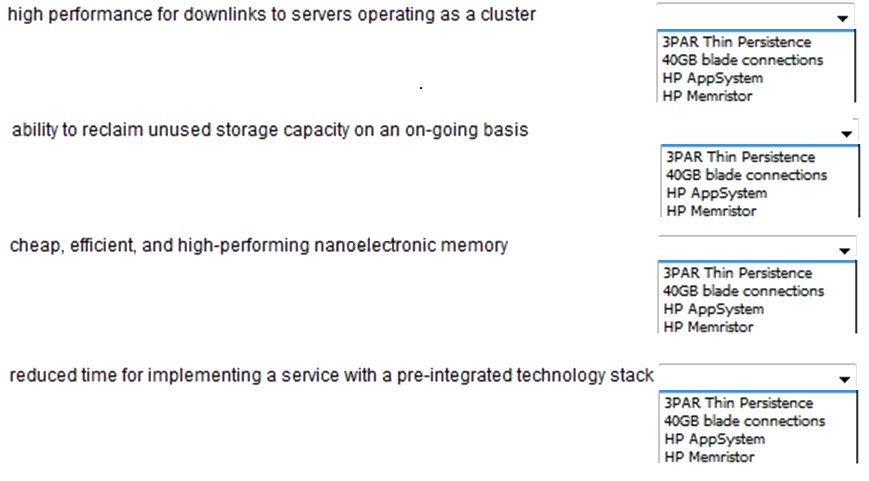Screen dimensions: 869x481
Task: Select HP Memristor in third list
Action: pyautogui.click(x=708, y=327)
